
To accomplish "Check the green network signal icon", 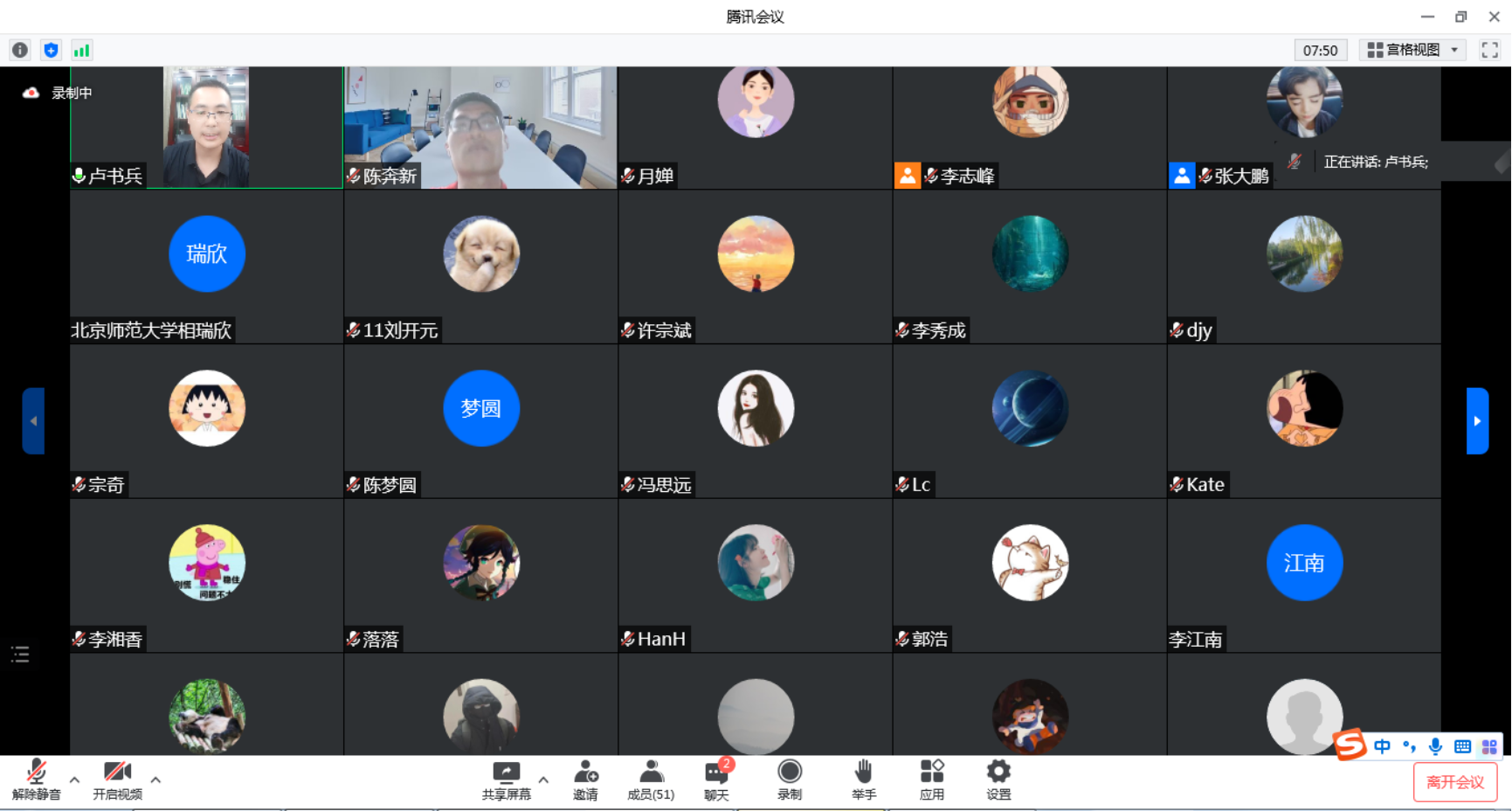I will coord(81,50).
